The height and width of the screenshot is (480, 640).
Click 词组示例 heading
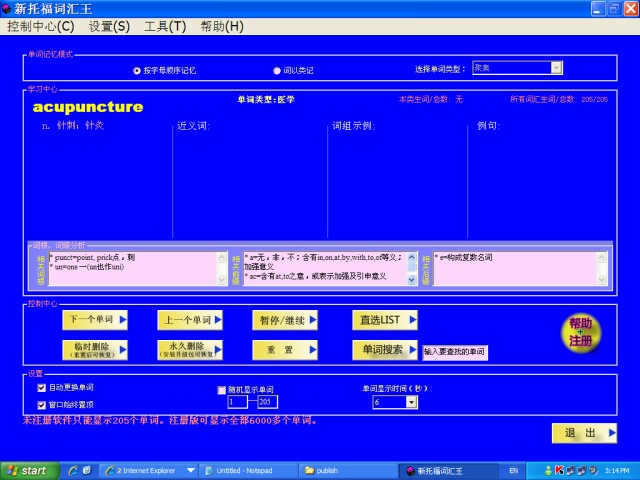pos(353,125)
